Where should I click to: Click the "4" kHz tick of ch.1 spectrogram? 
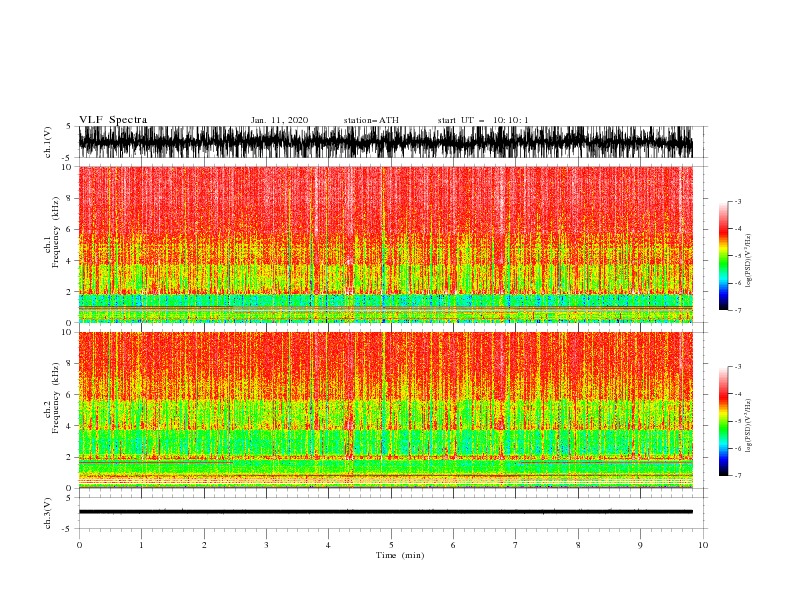click(x=71, y=261)
